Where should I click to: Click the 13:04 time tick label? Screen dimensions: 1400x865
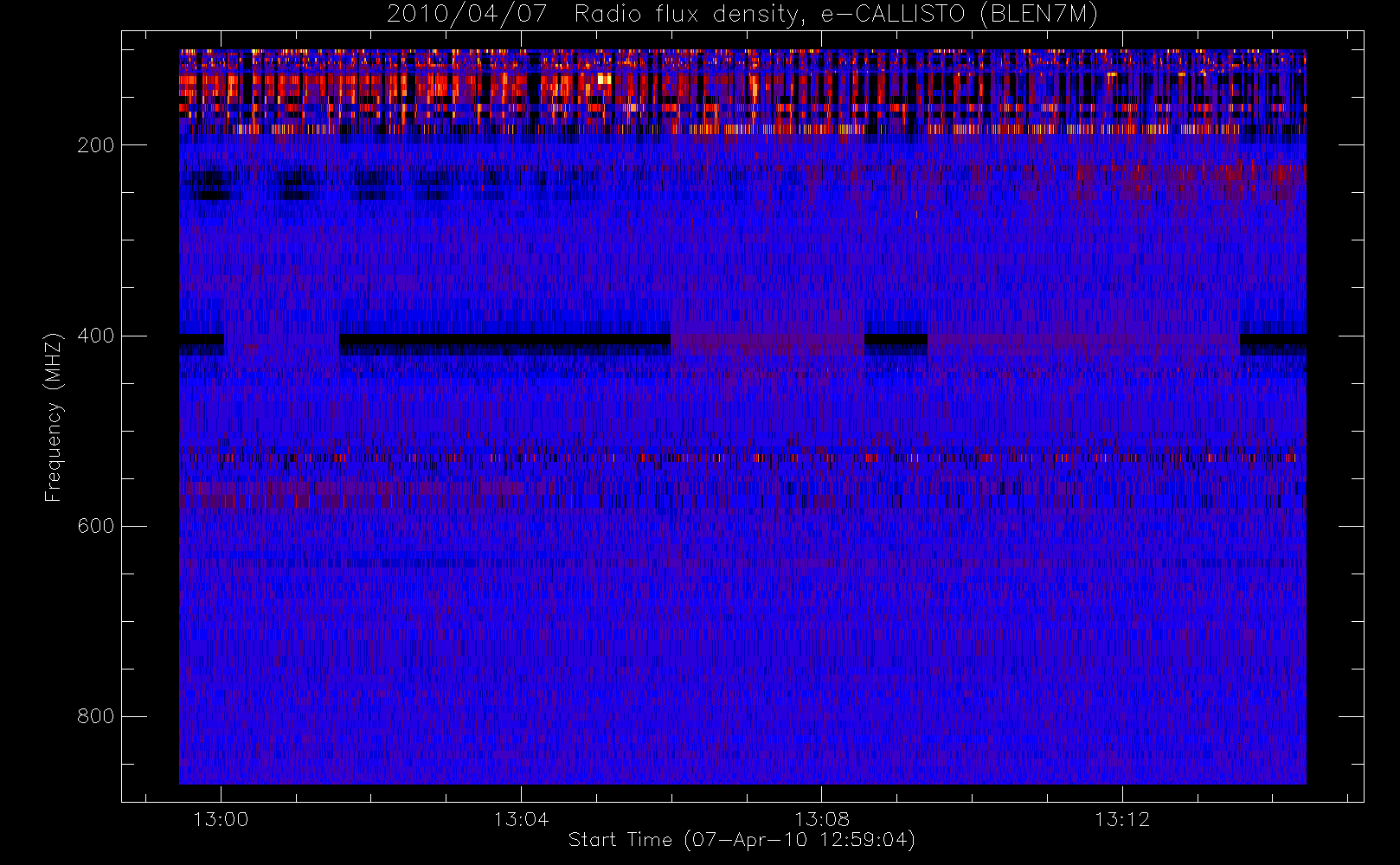(521, 819)
